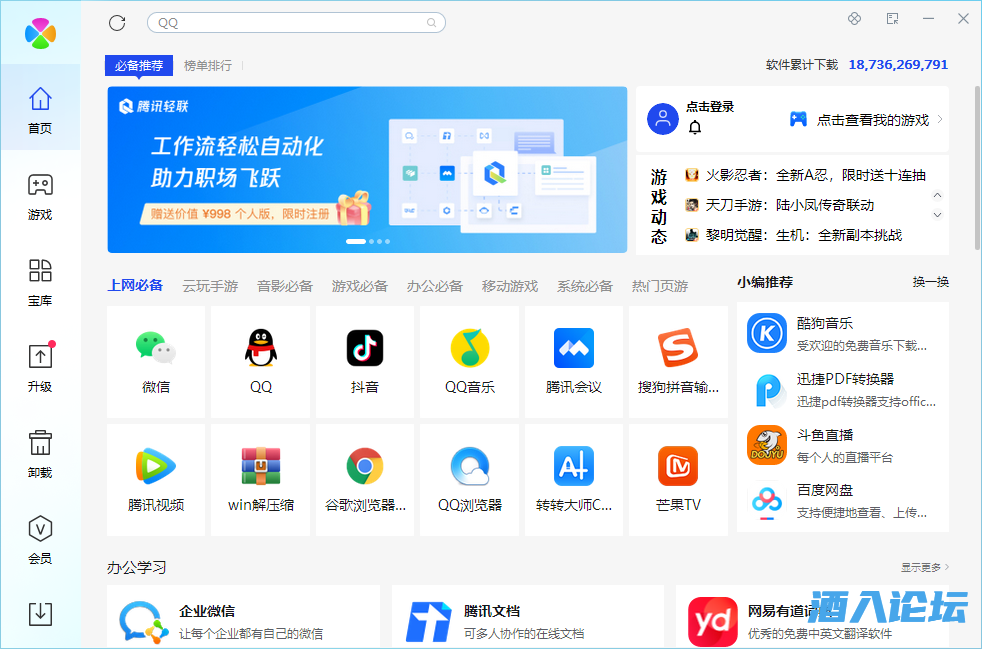Switch to the 榜单排行 tab
Viewport: 982px width, 649px height.
click(x=208, y=65)
